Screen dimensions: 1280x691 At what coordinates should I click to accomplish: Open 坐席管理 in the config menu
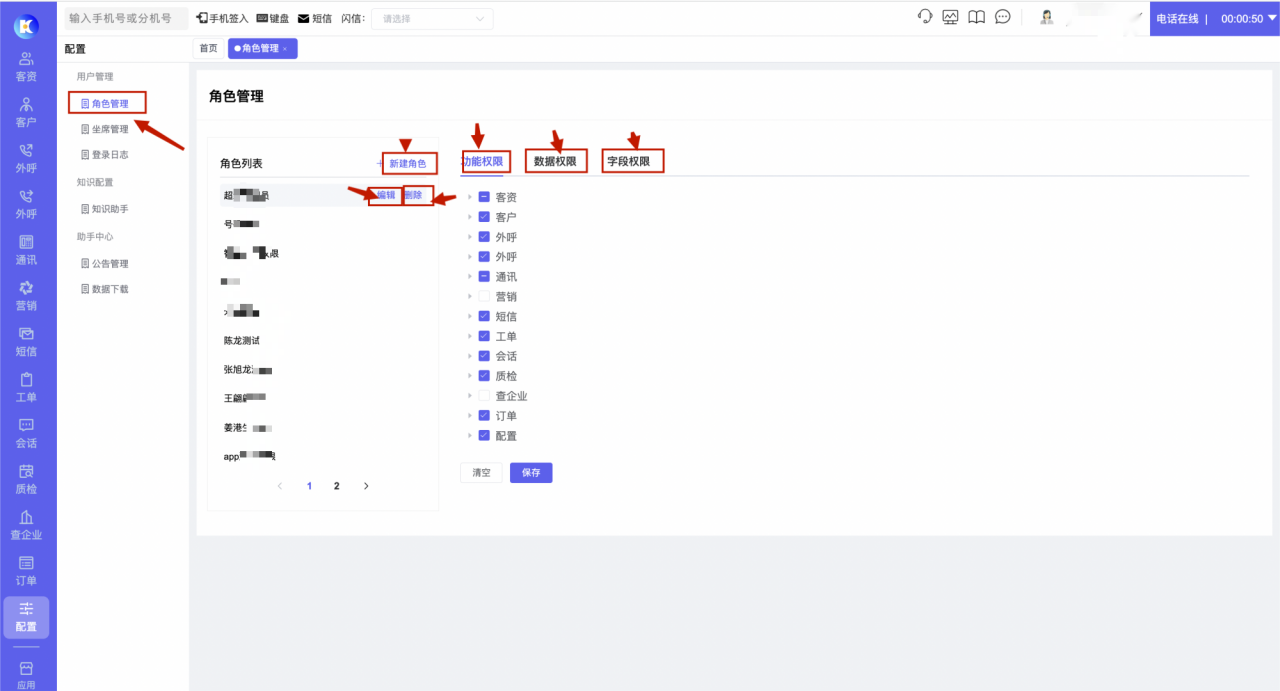(x=104, y=129)
